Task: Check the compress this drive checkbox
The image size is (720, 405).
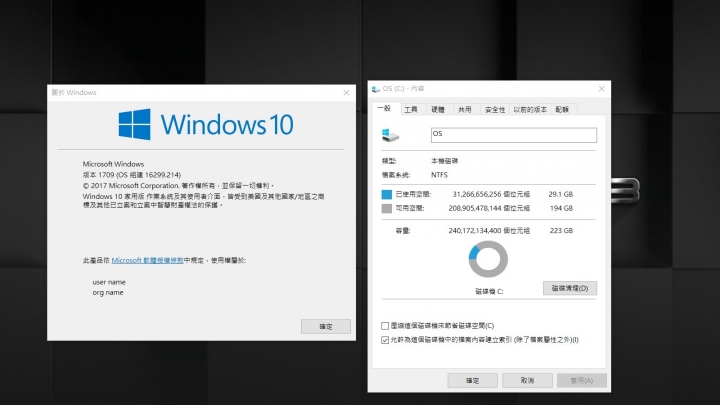Action: click(385, 326)
